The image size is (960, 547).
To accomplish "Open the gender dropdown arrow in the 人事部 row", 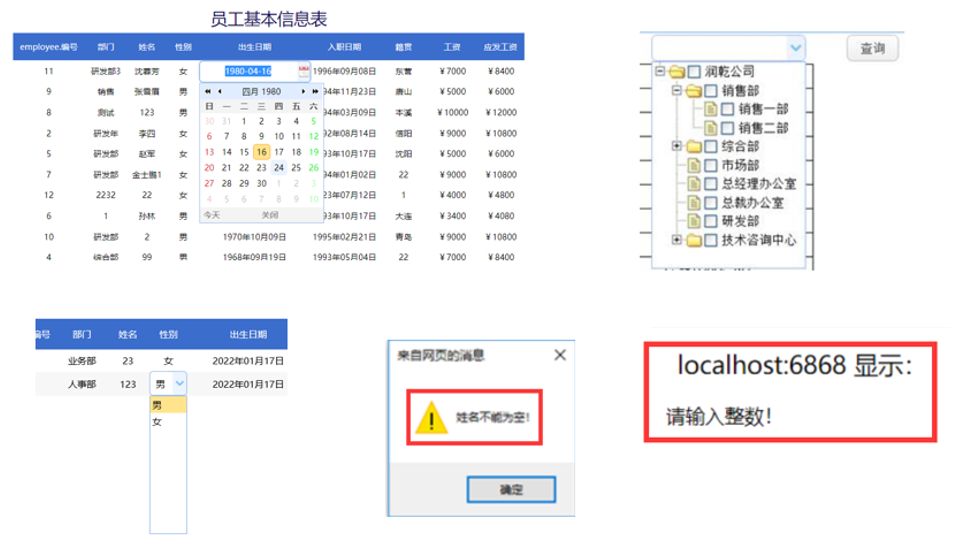I will (x=179, y=384).
